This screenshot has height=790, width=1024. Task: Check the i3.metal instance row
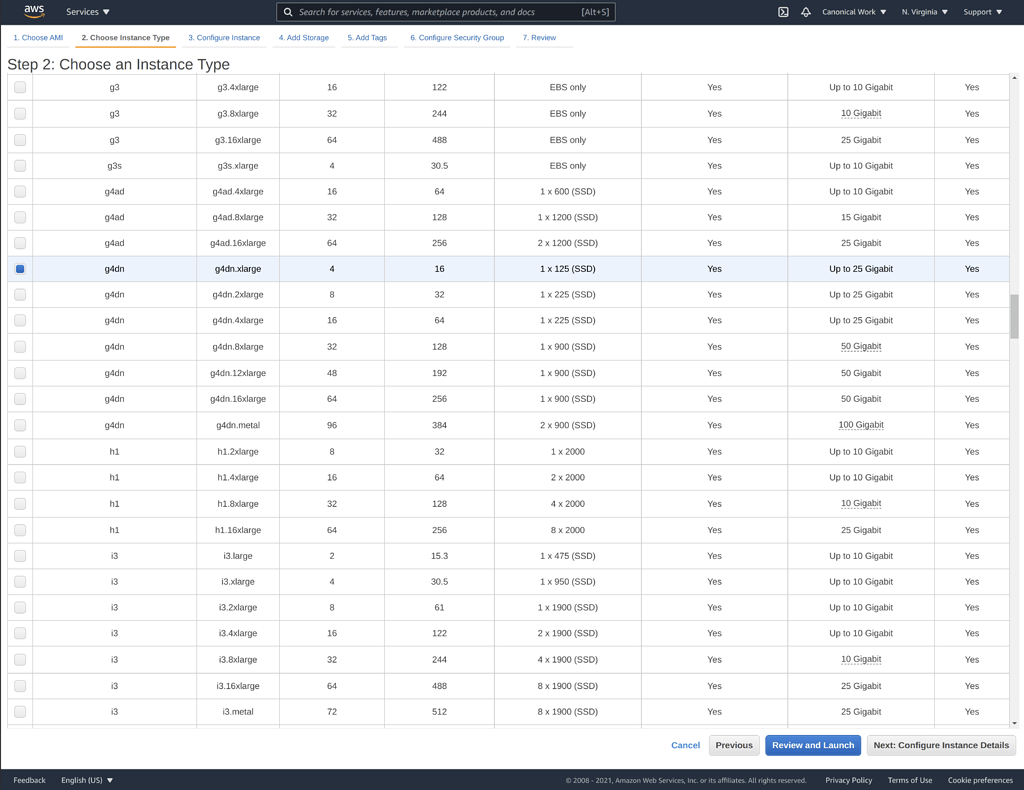19,711
